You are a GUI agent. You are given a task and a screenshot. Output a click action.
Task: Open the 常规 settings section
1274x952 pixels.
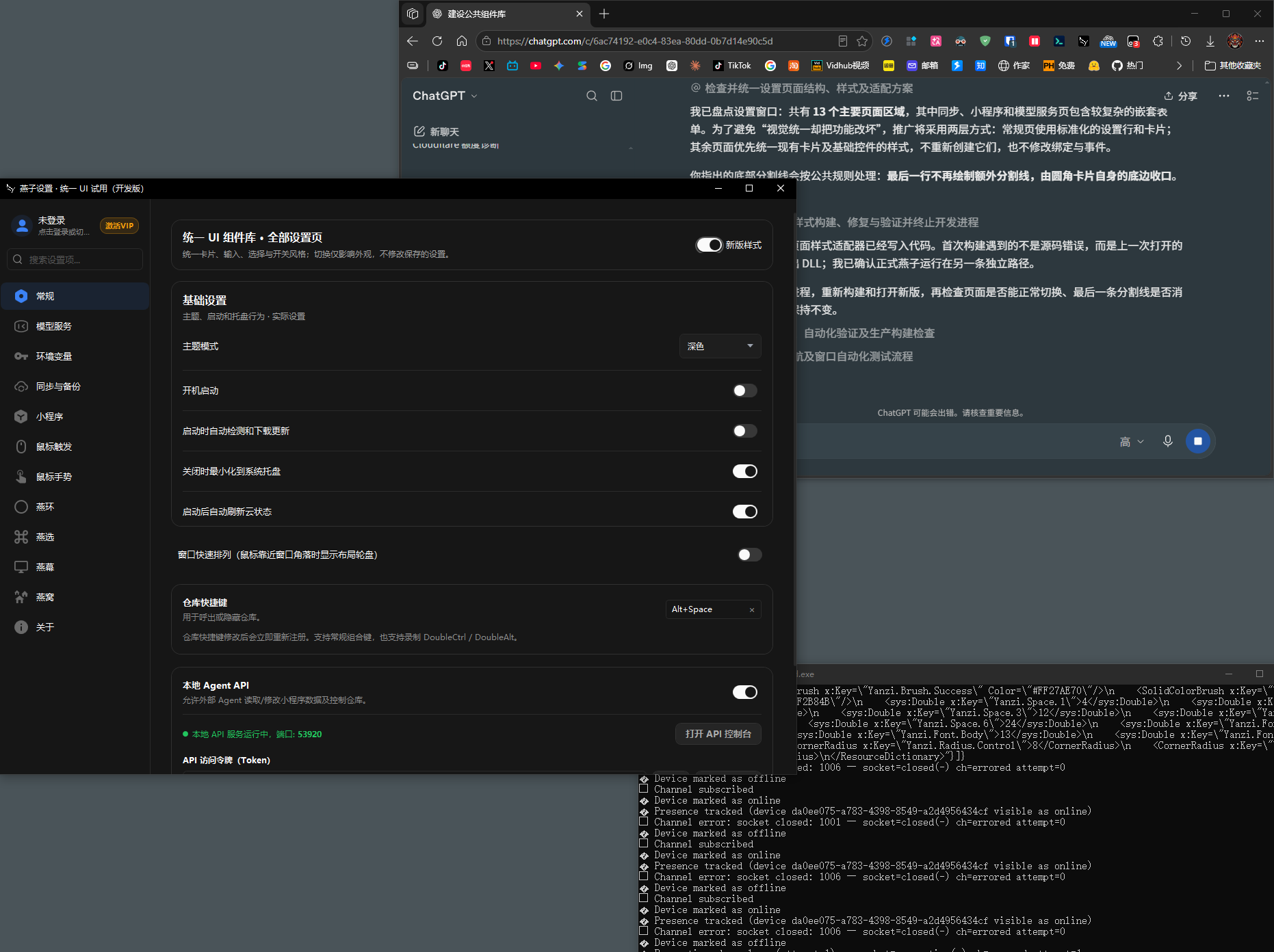click(75, 296)
